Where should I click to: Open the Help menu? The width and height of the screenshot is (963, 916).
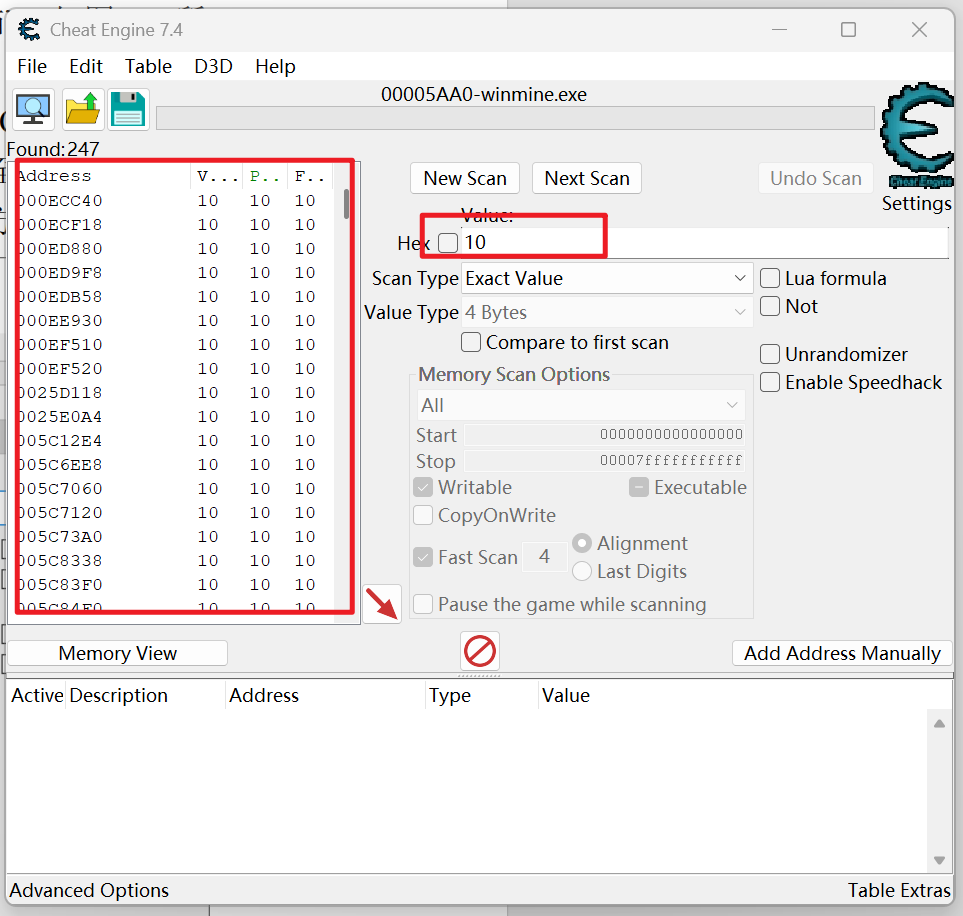[275, 66]
